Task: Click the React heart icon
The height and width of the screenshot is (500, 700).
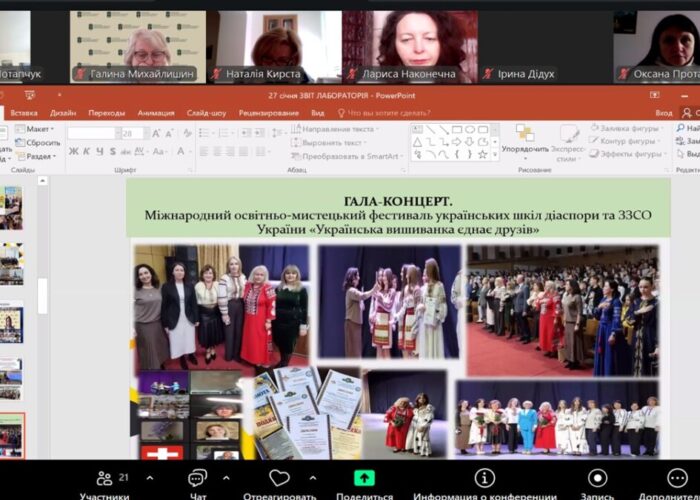Action: 279,478
